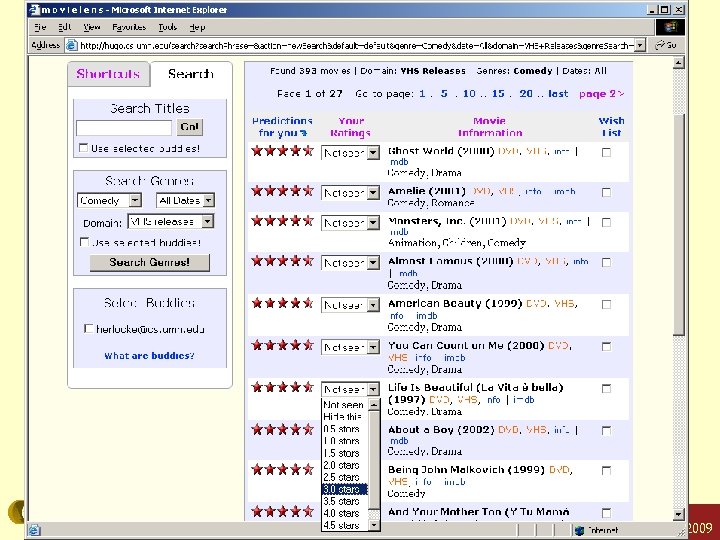The image size is (720, 540).
Task: Expand the address bar history dropdown
Action: click(x=641, y=45)
